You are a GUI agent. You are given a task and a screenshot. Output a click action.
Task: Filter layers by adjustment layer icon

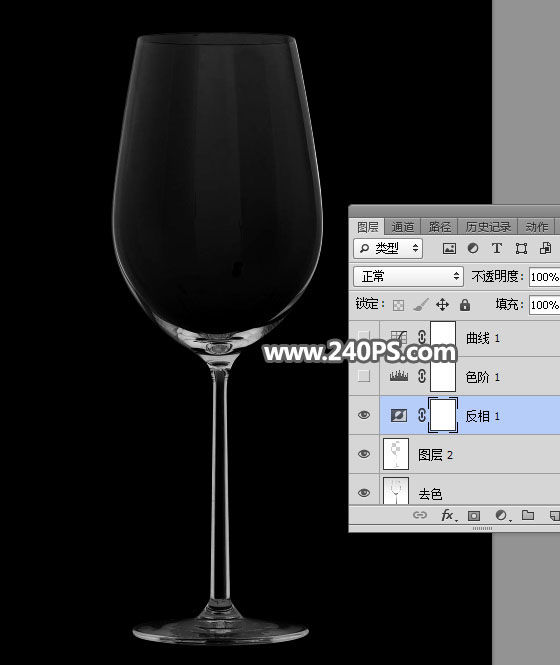coord(473,249)
